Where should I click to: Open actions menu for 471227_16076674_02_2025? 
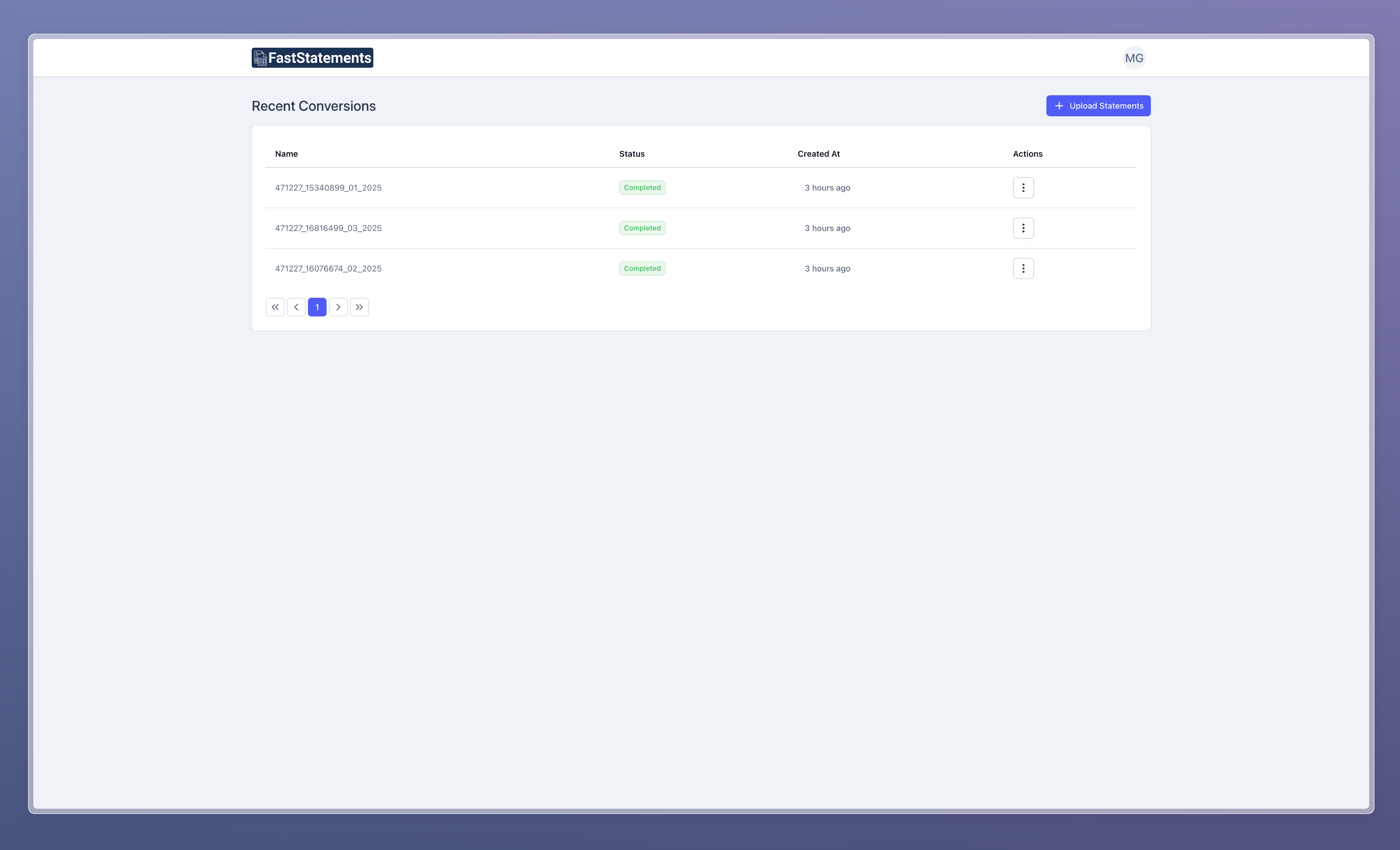(x=1023, y=269)
